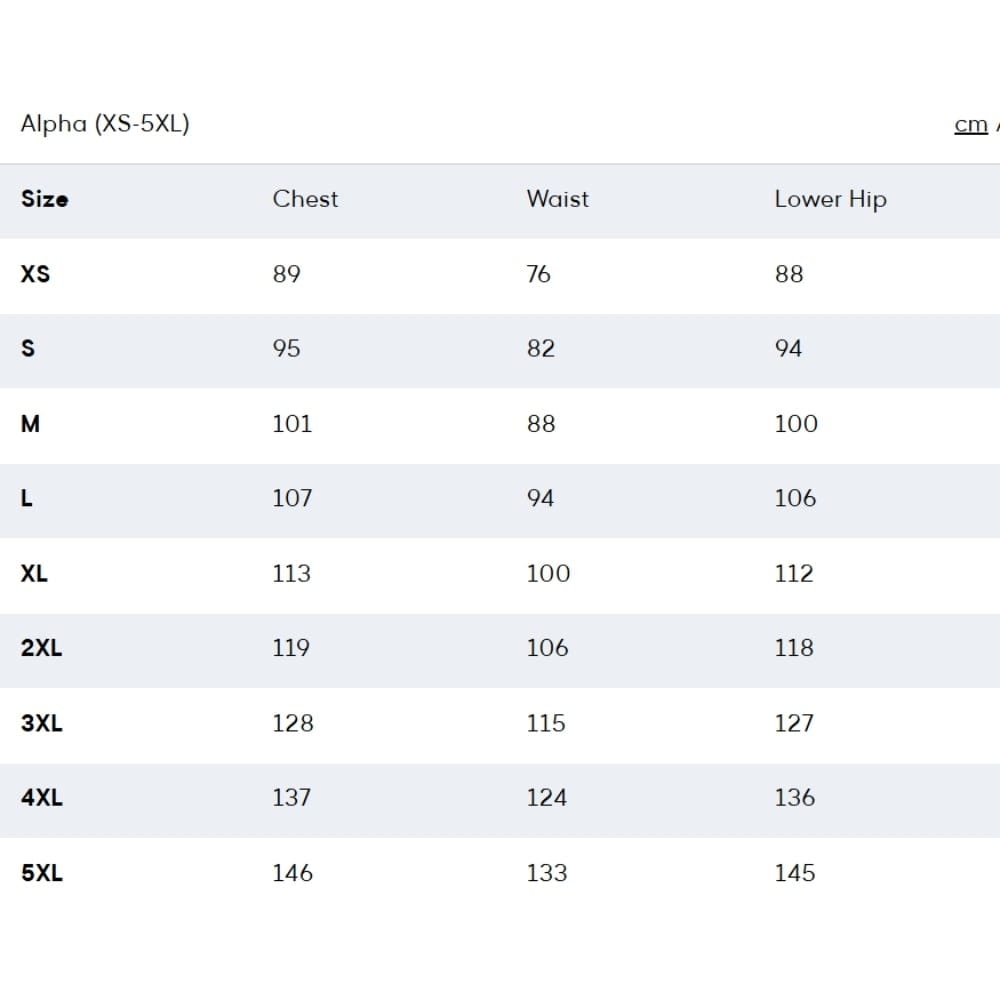Click the Lower Hip column header
1000x1000 pixels.
830,200
